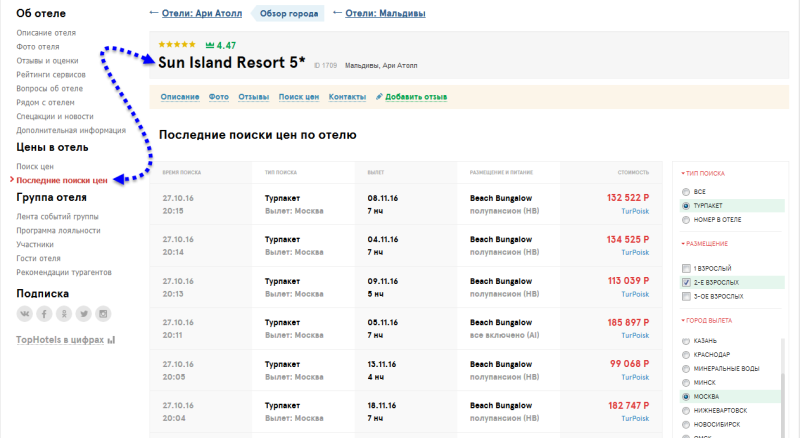Click the green crown rating icon

point(209,46)
